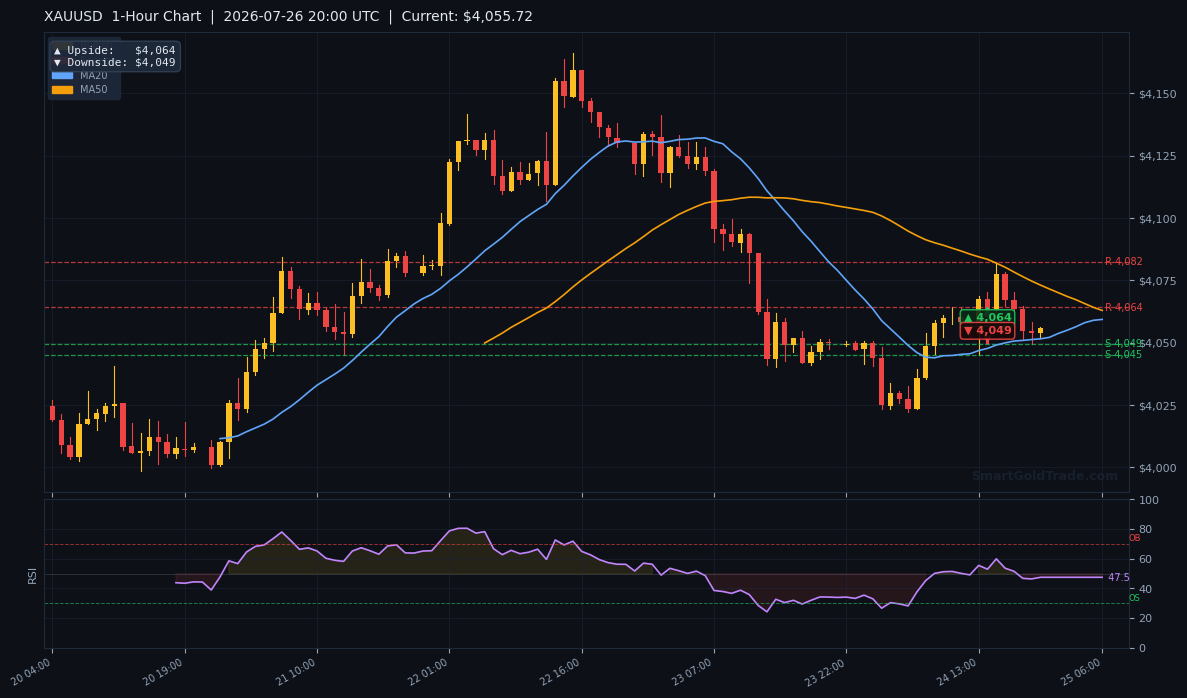Click the red 4,049 downside price badge

point(987,331)
